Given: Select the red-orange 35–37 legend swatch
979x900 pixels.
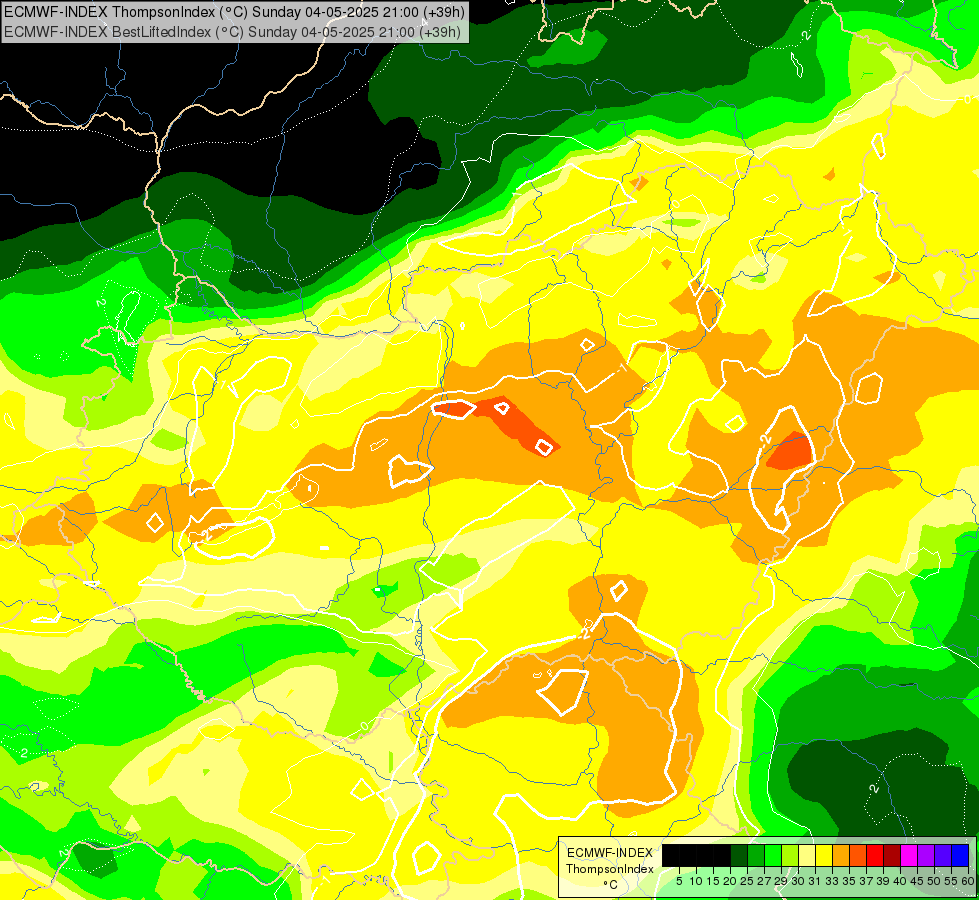Looking at the screenshot, I should point(858,856).
